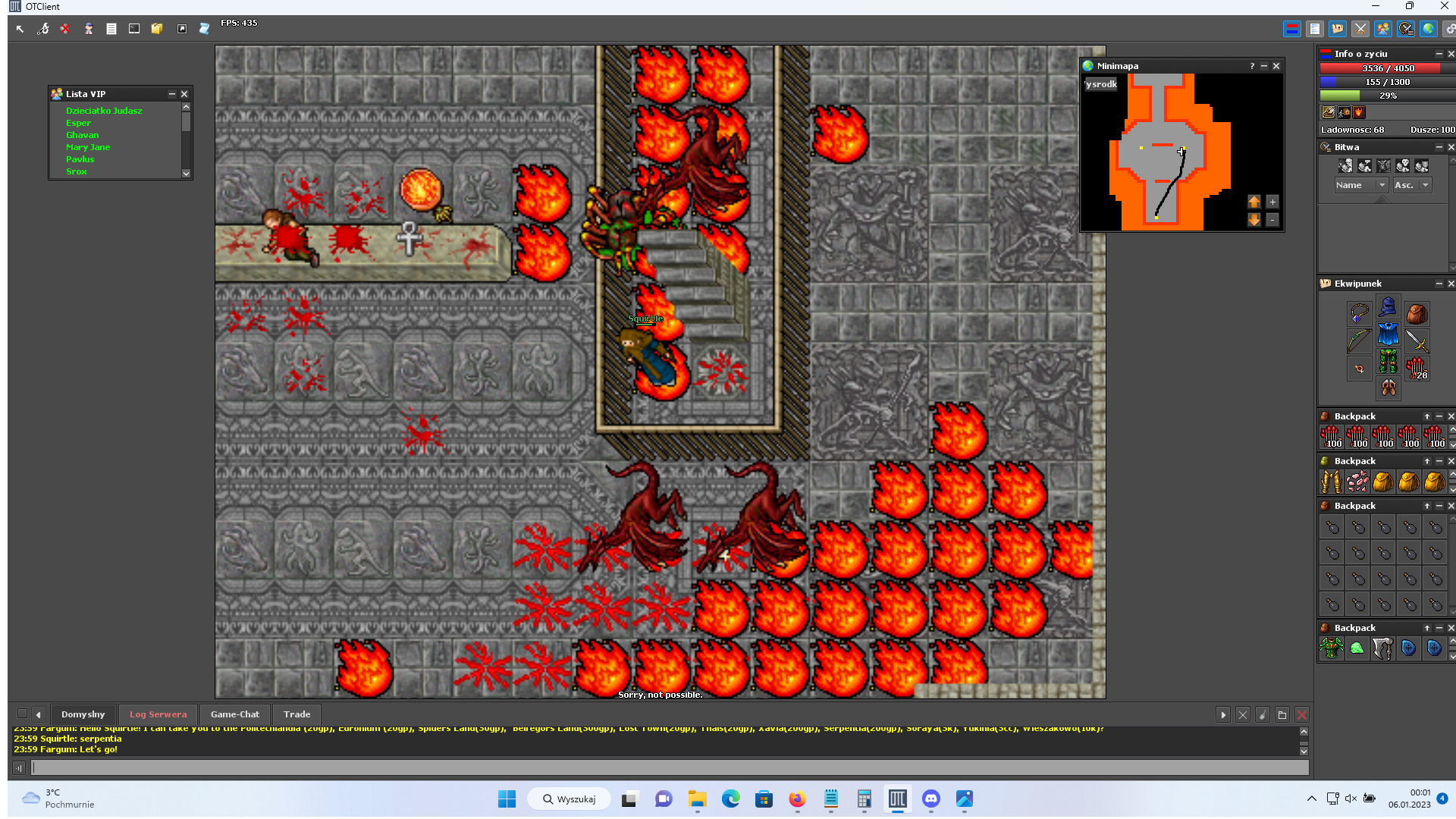Click minimap floor down arrow
1456x819 pixels.
[x=1254, y=219]
